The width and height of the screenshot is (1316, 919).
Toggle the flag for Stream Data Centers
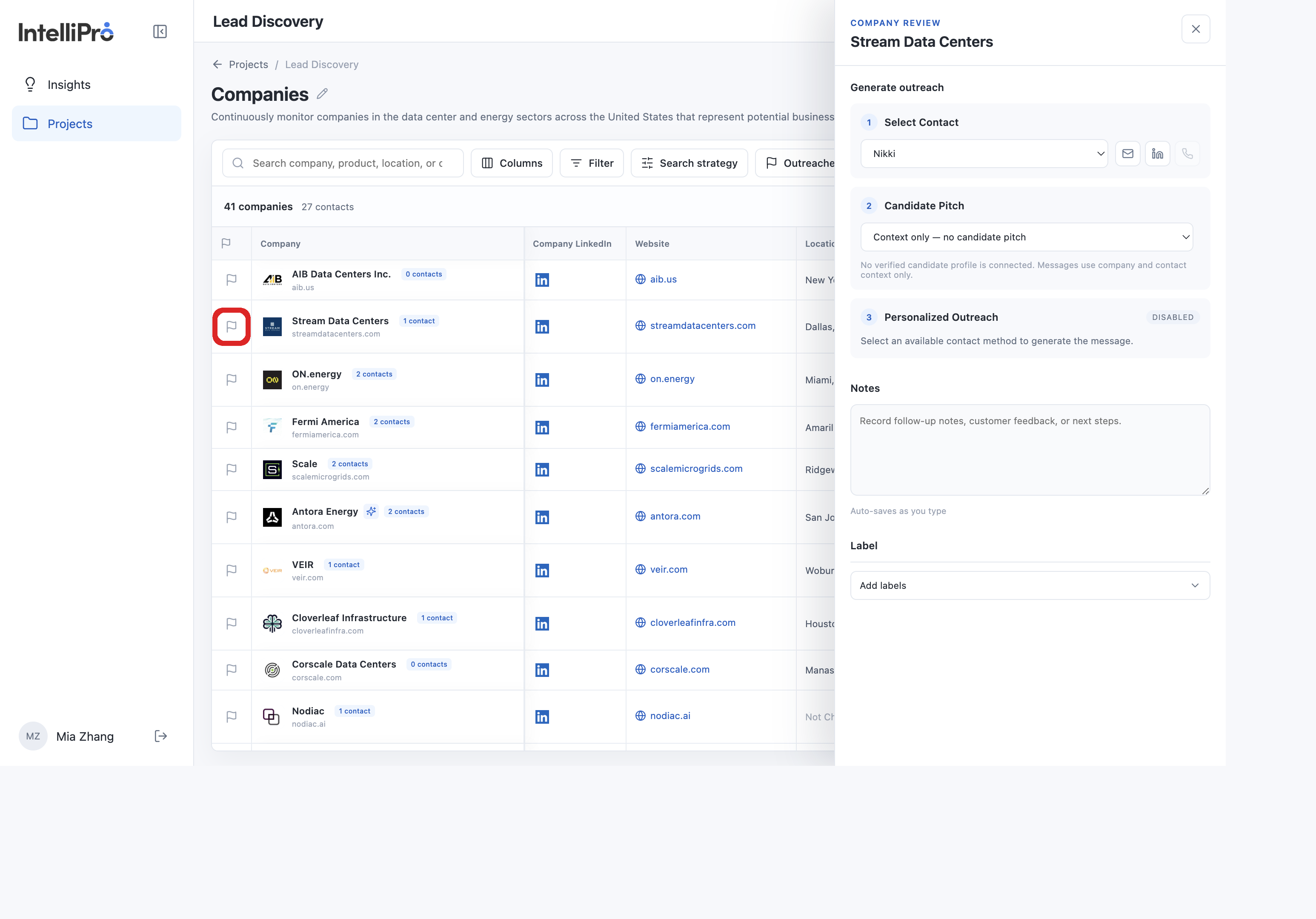coord(232,327)
